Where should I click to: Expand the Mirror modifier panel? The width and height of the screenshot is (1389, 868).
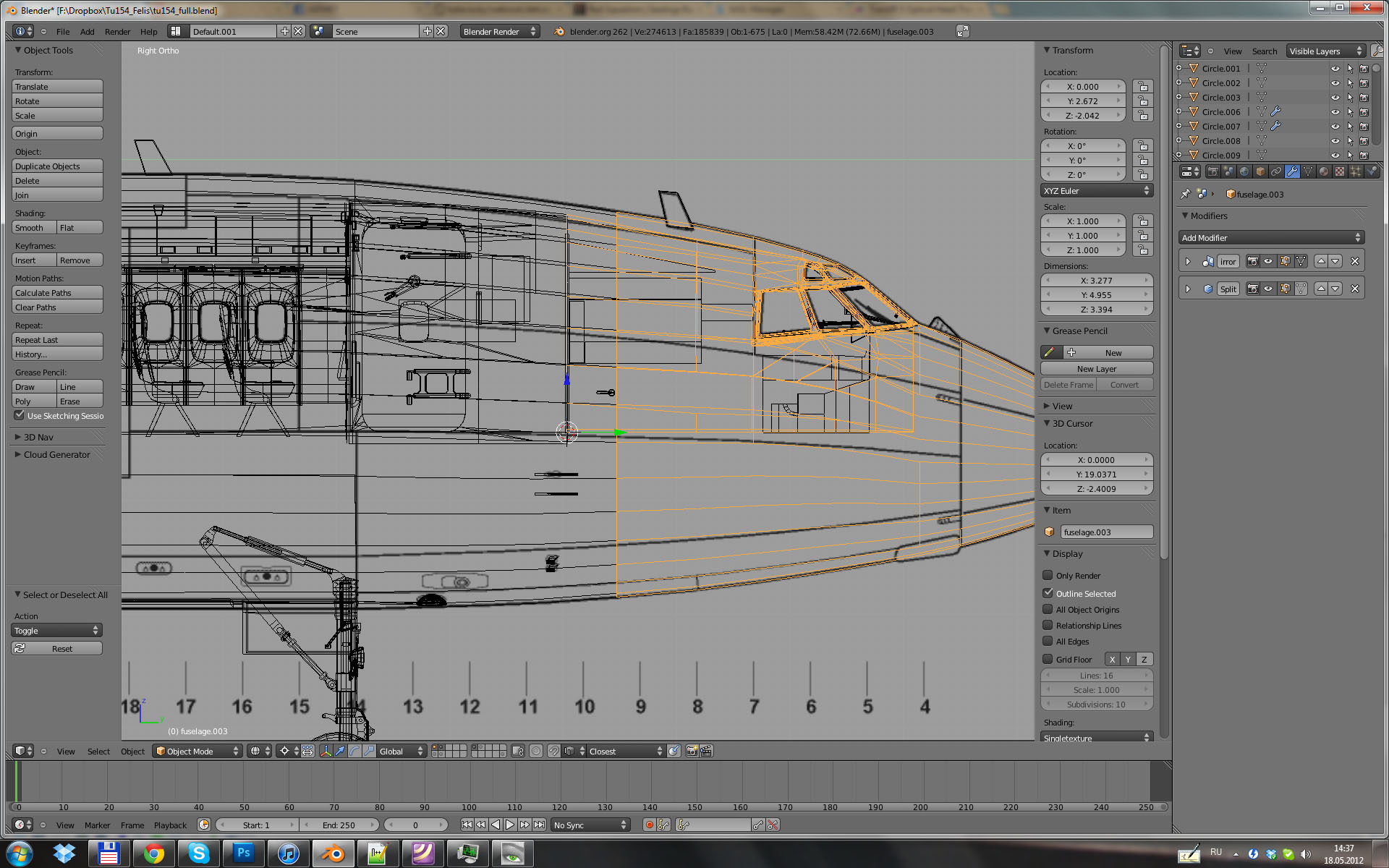(1188, 262)
